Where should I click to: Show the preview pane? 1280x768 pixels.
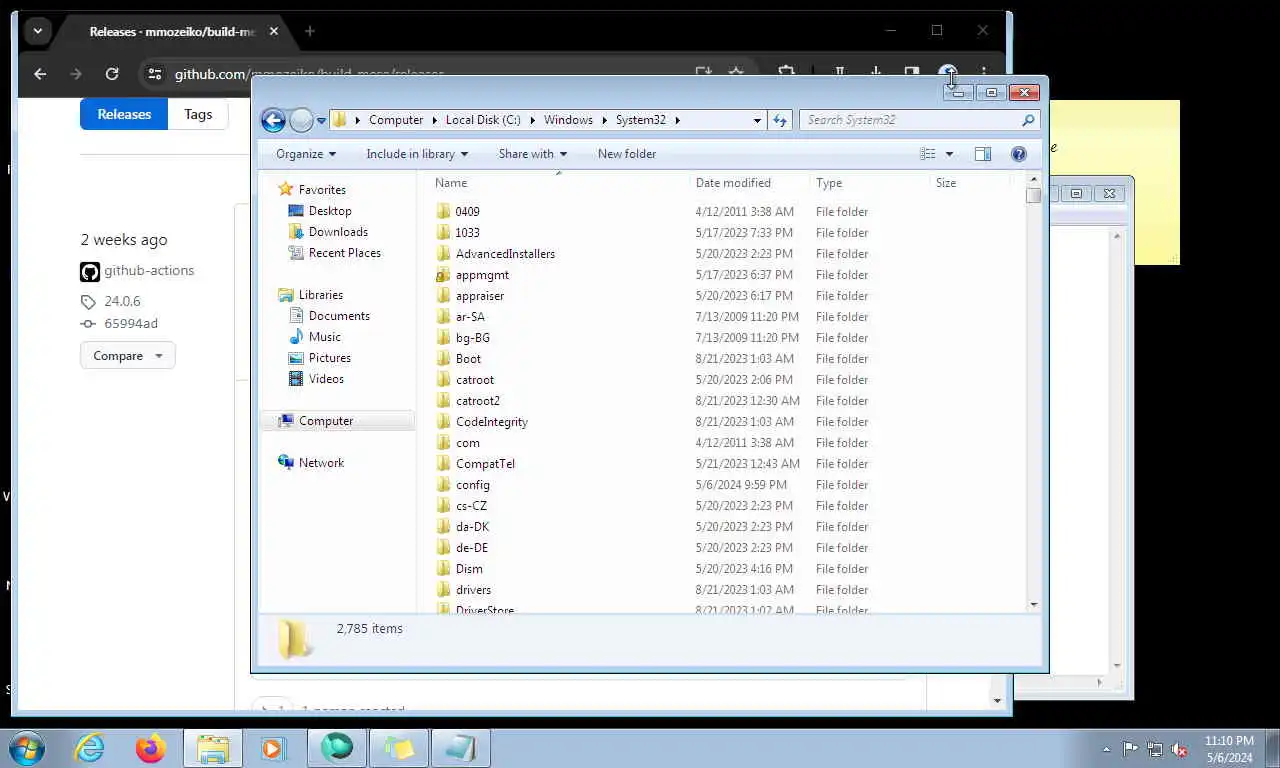click(x=983, y=154)
